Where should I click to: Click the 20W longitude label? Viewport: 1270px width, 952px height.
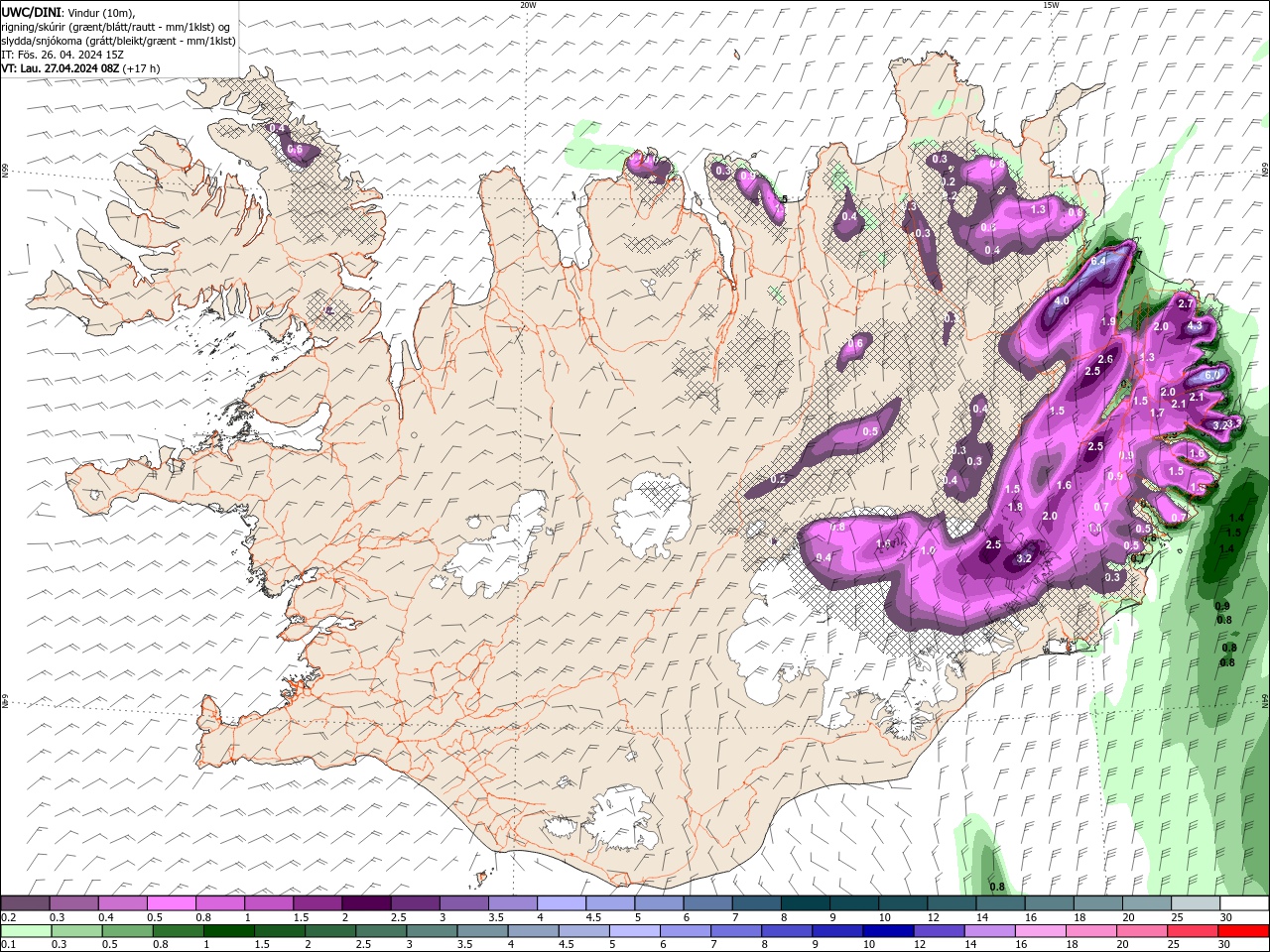coord(528,4)
